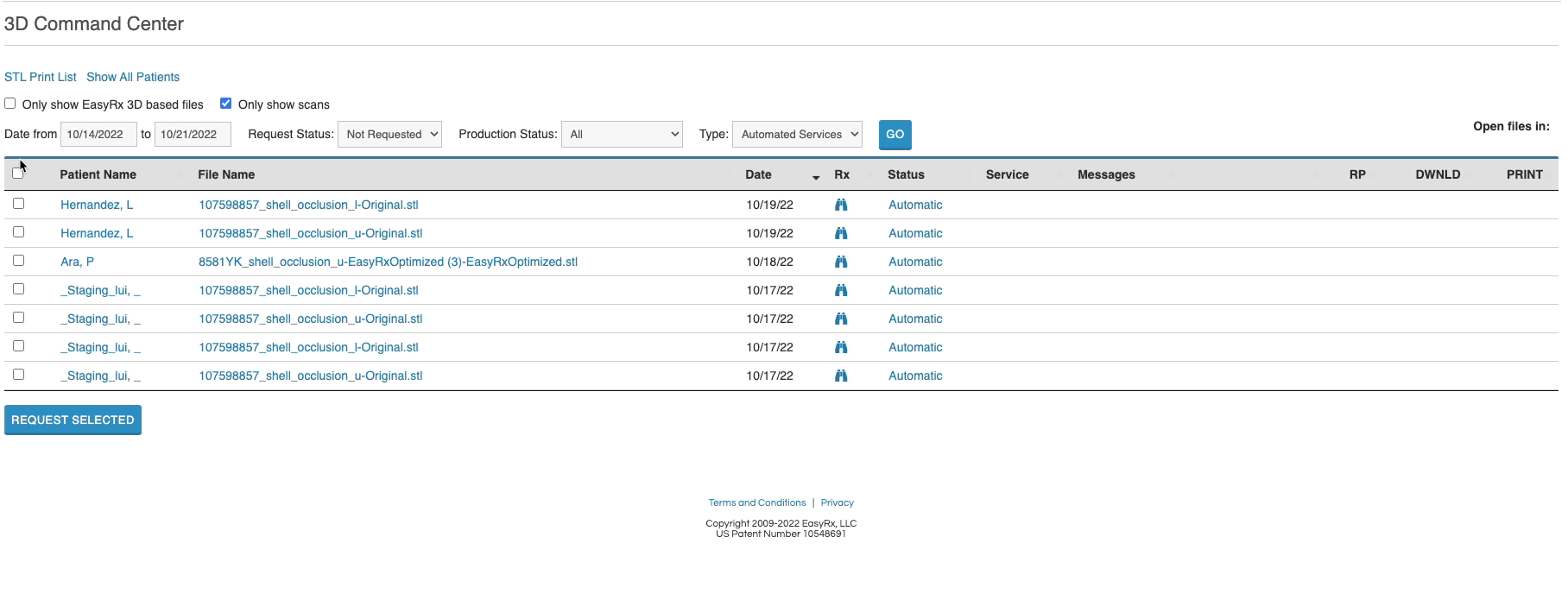The image size is (1568, 594).
Task: Open the Type dropdown showing Automated Services
Action: (797, 135)
